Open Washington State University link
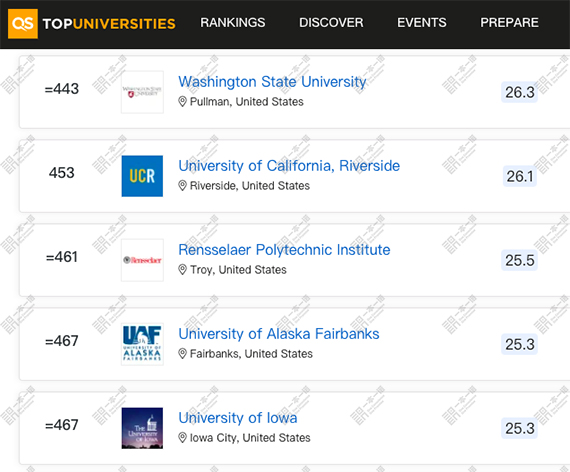The image size is (570, 472). coord(272,81)
